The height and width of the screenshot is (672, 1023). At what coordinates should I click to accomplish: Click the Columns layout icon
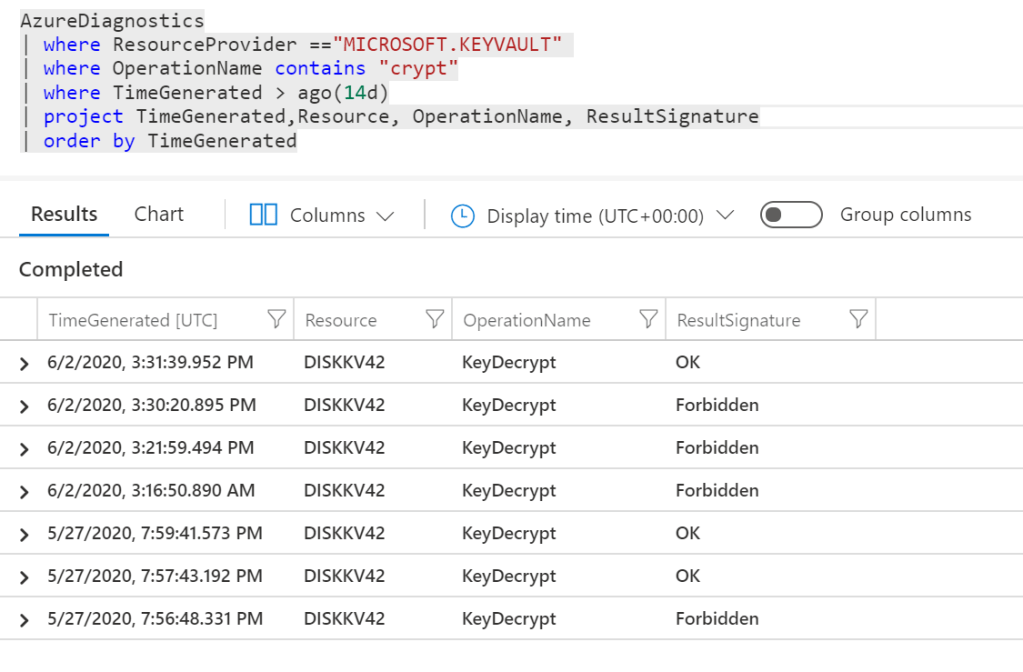pos(263,215)
